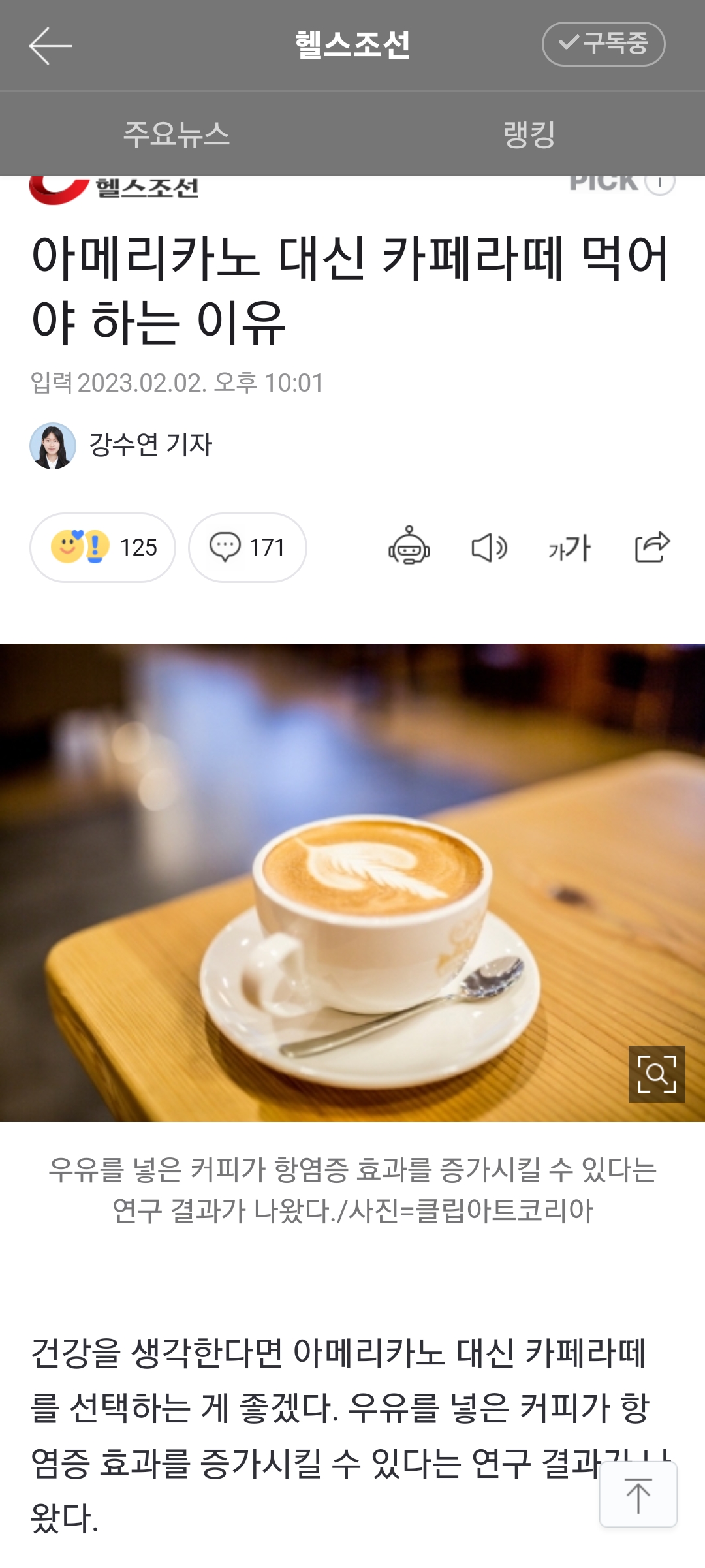Click the 헬스조선 header title
This screenshot has height=1568, width=705.
point(352,45)
